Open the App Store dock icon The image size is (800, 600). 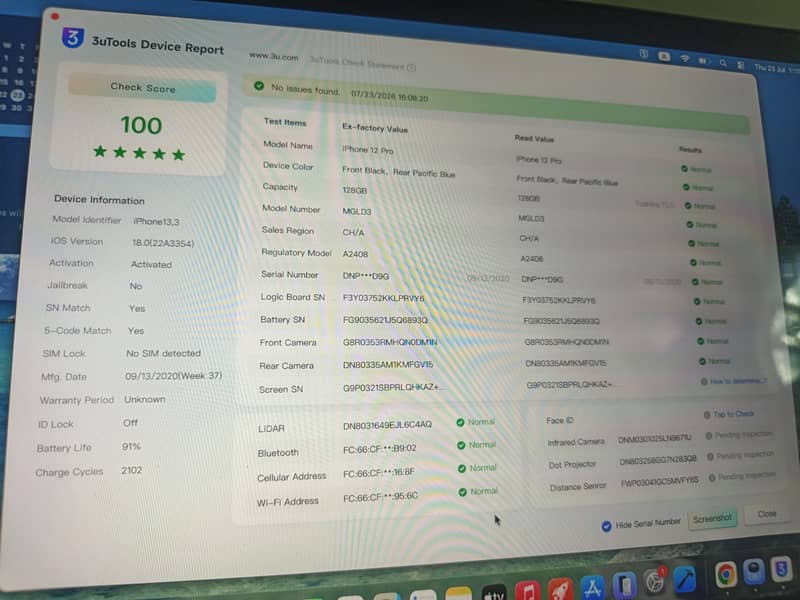point(592,587)
